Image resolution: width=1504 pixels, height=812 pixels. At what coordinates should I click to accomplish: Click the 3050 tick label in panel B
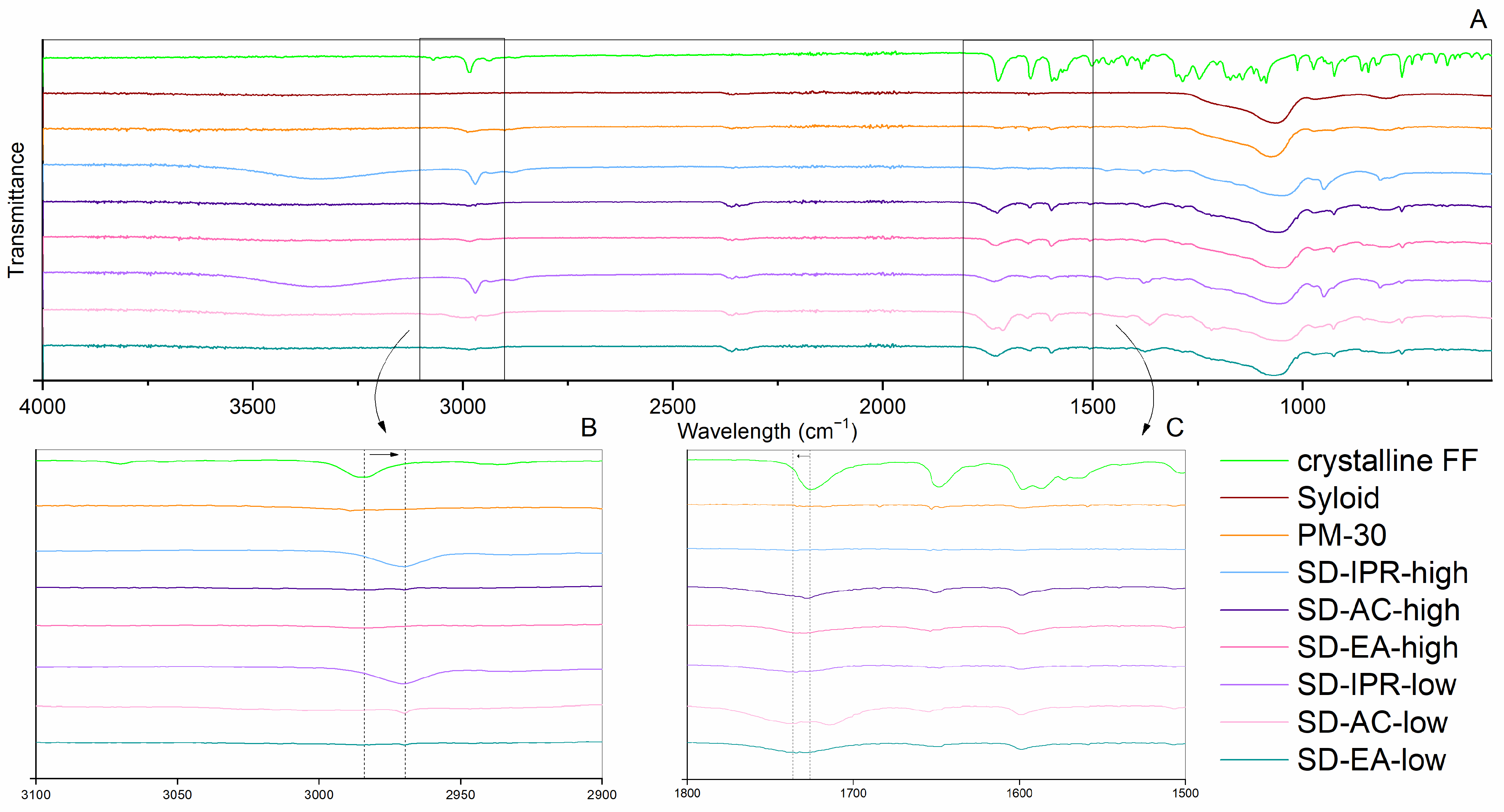(177, 795)
